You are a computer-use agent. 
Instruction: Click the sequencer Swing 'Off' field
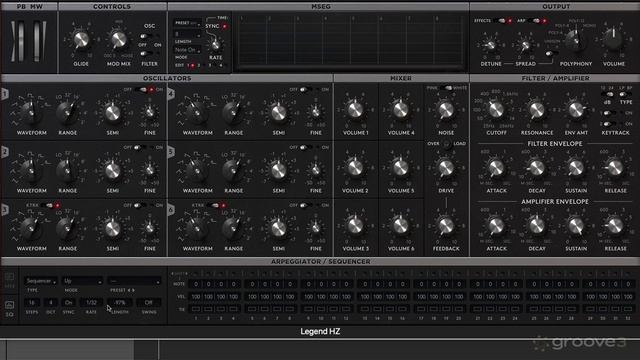149,302
